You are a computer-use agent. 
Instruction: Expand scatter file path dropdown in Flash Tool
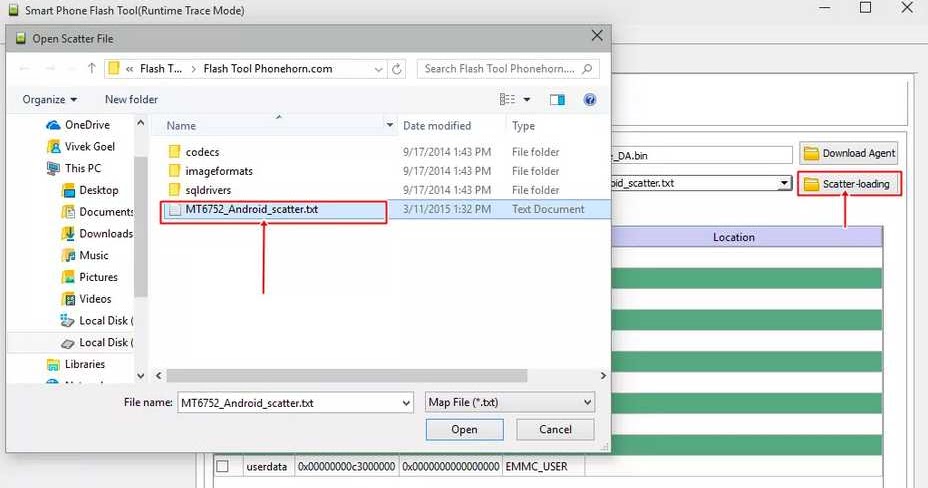point(784,183)
